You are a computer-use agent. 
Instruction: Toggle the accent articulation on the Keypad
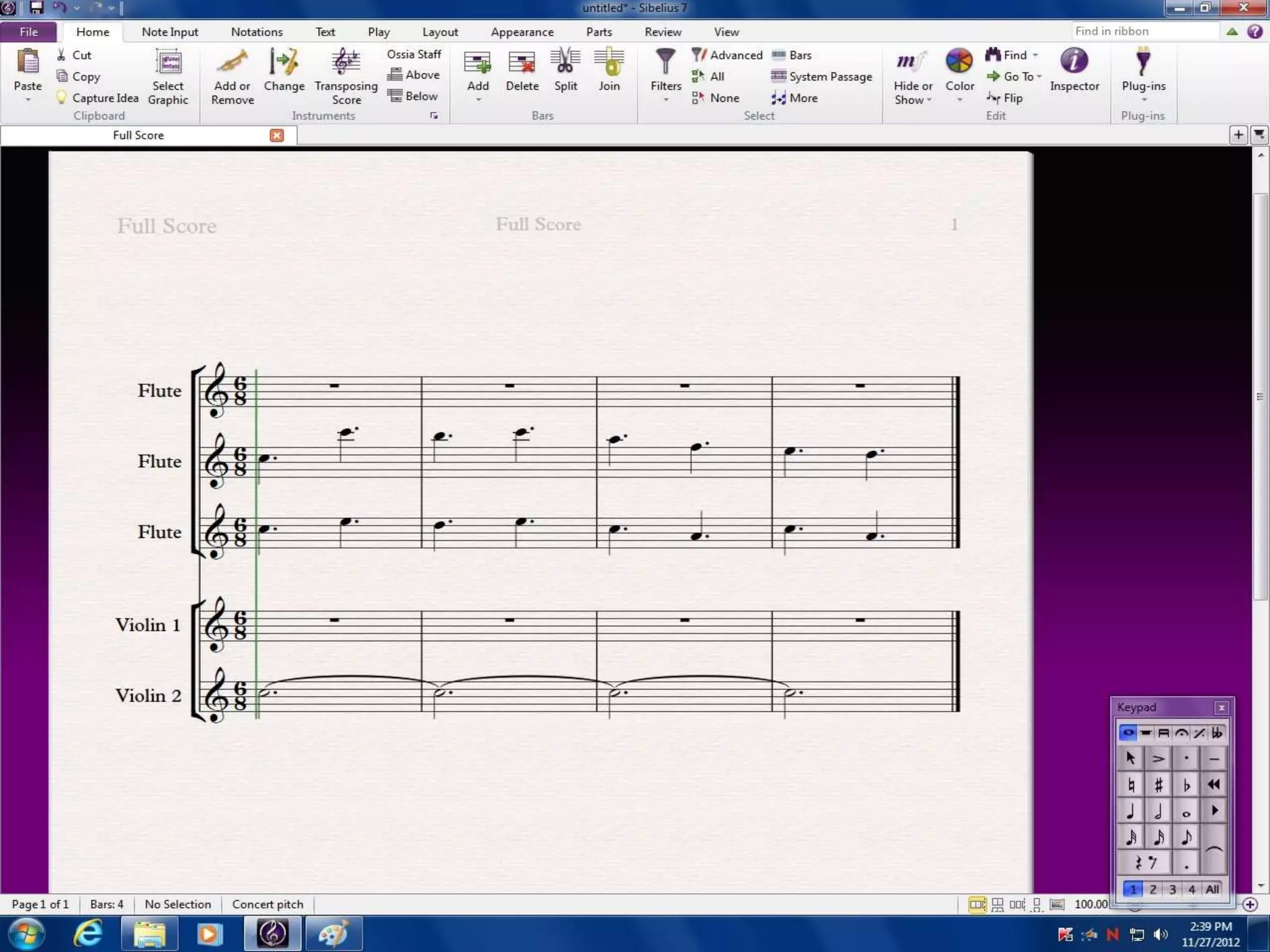click(1158, 758)
